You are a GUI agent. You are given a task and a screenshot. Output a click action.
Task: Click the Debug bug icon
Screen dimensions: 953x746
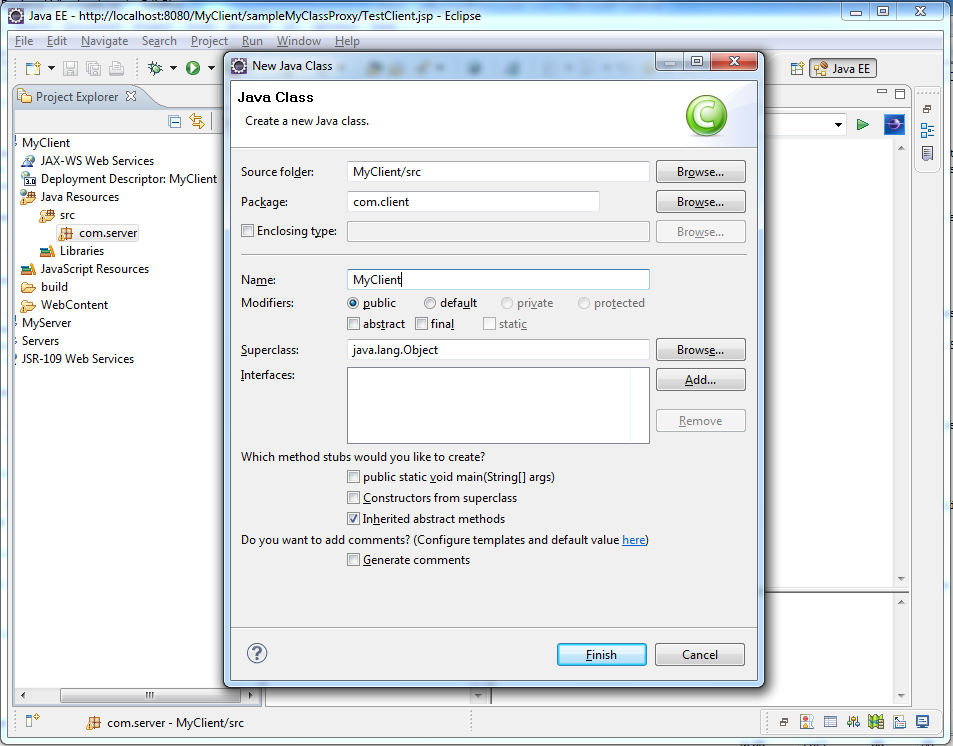(156, 68)
